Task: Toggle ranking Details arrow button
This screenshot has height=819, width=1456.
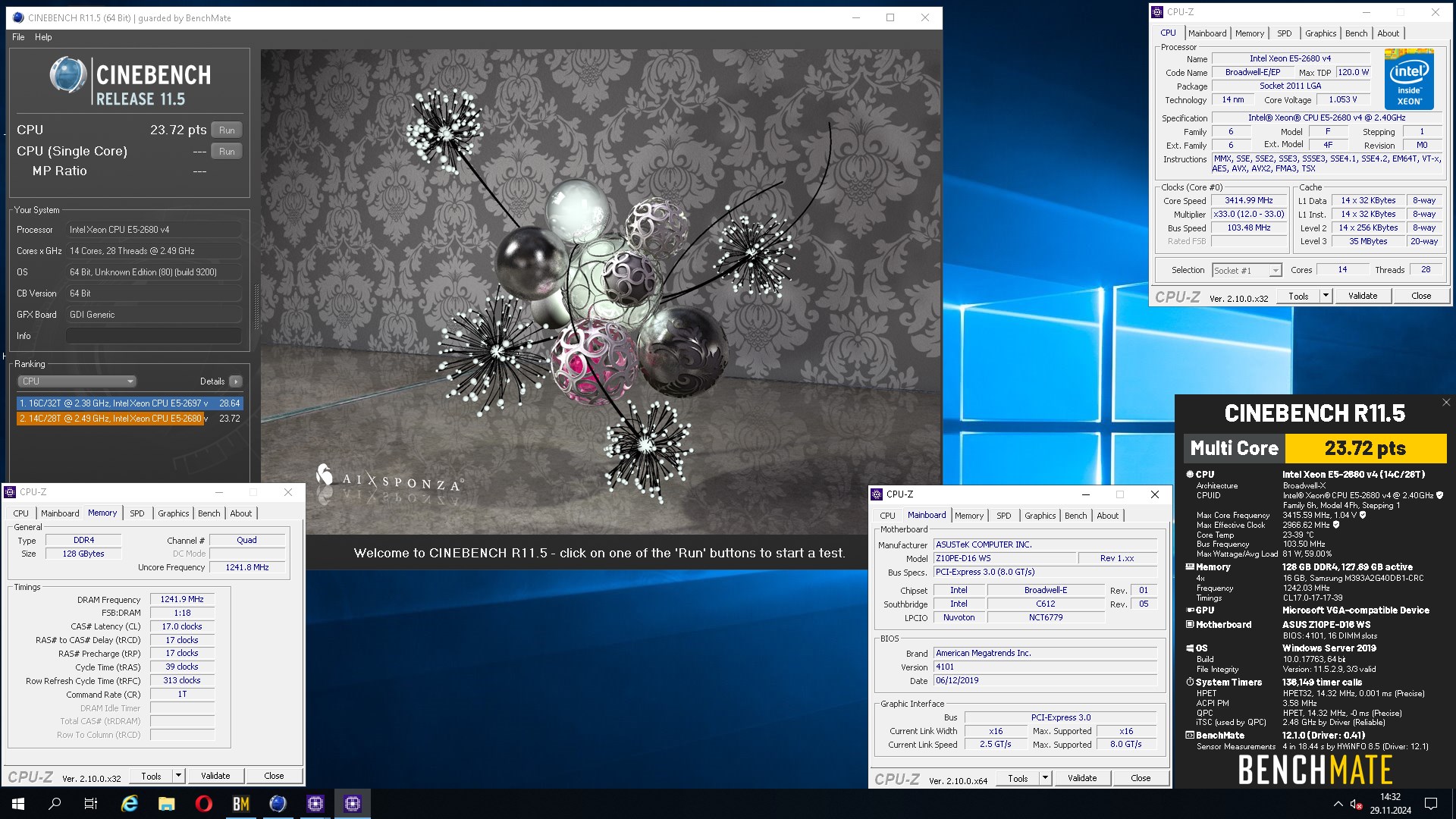Action: coord(236,381)
